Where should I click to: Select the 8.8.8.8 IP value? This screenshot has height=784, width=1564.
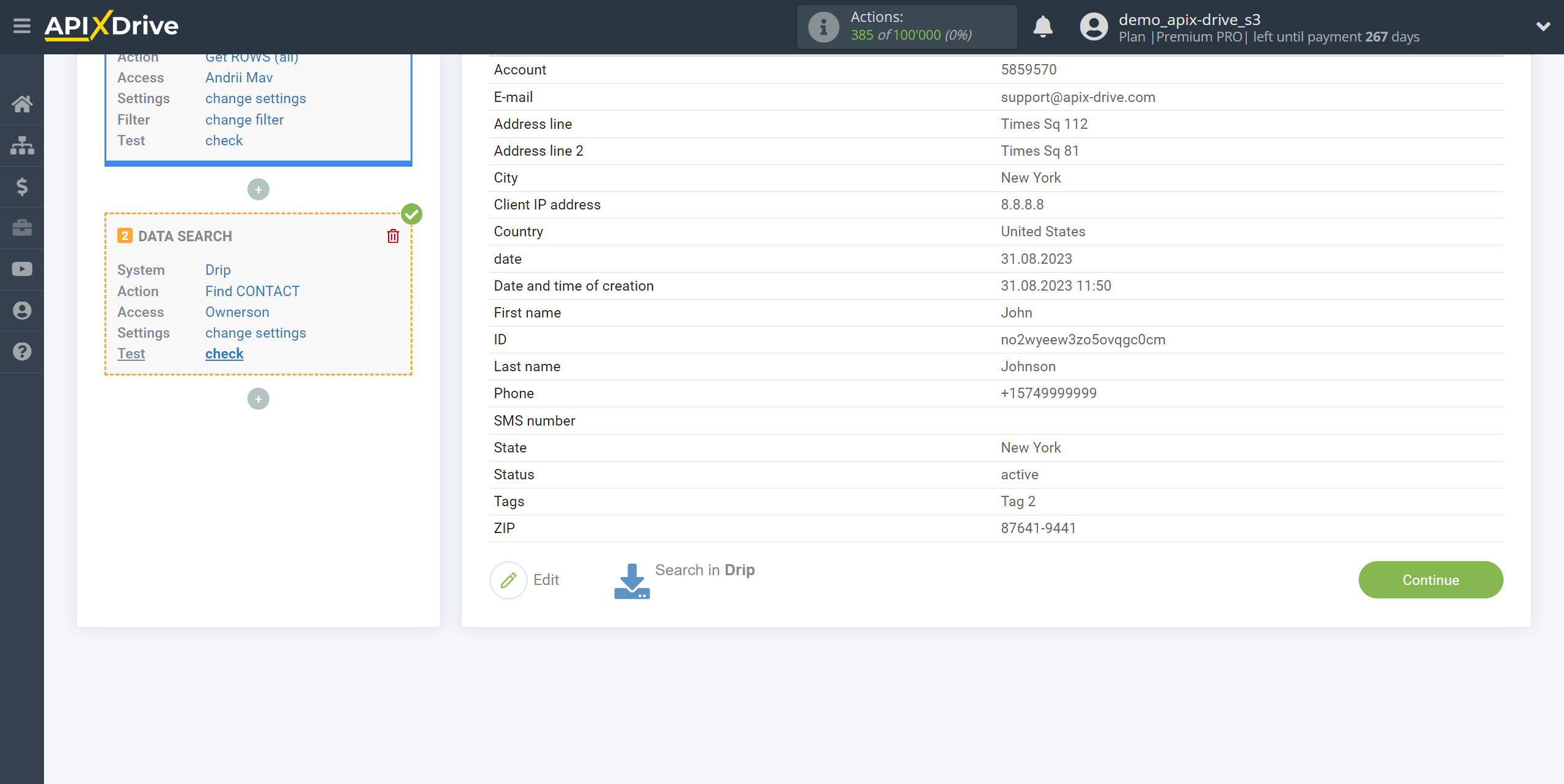click(1022, 205)
